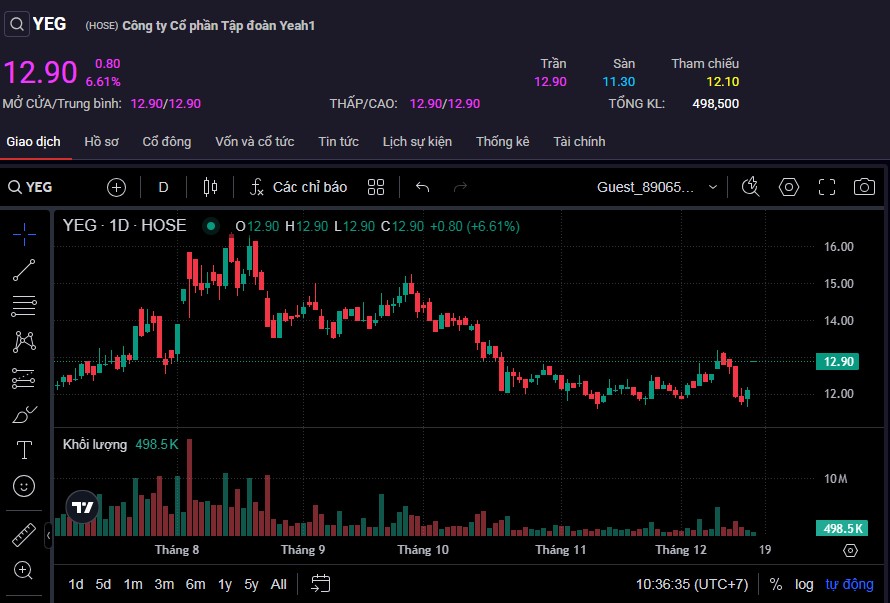890x603 pixels.
Task: Select the text annotation tool
Action: click(24, 450)
